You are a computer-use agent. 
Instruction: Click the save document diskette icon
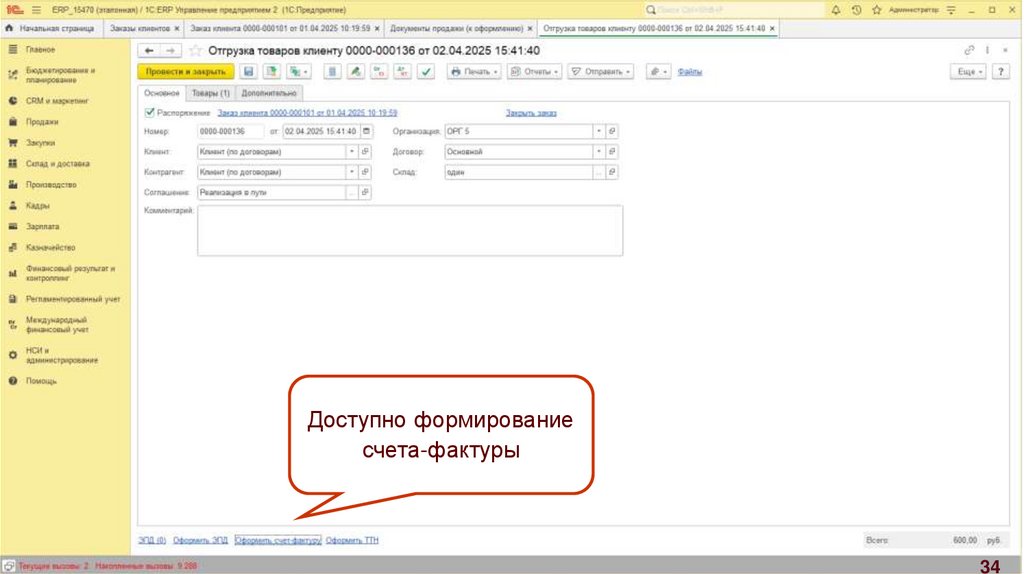point(247,72)
